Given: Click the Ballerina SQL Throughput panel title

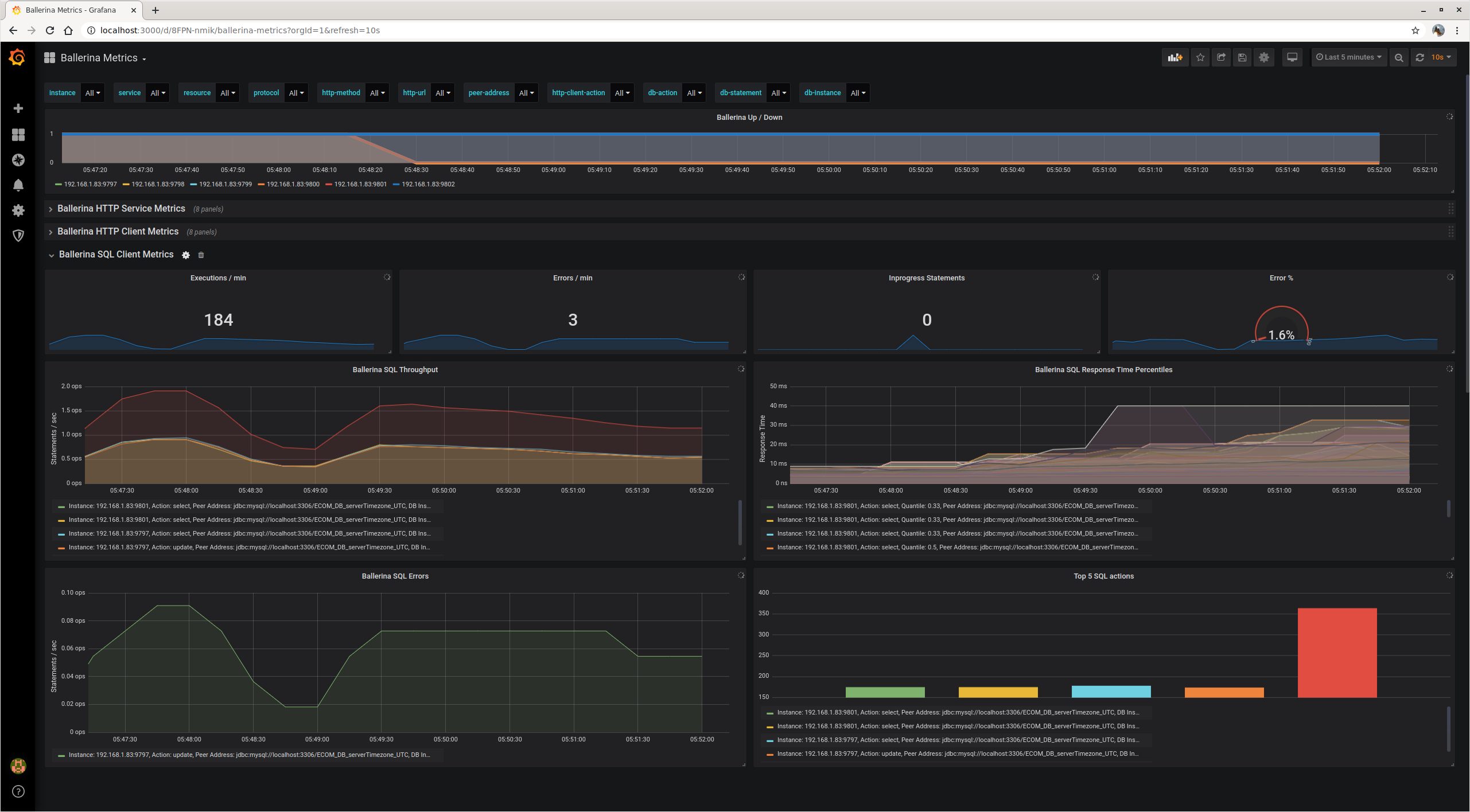Looking at the screenshot, I should 395,370.
